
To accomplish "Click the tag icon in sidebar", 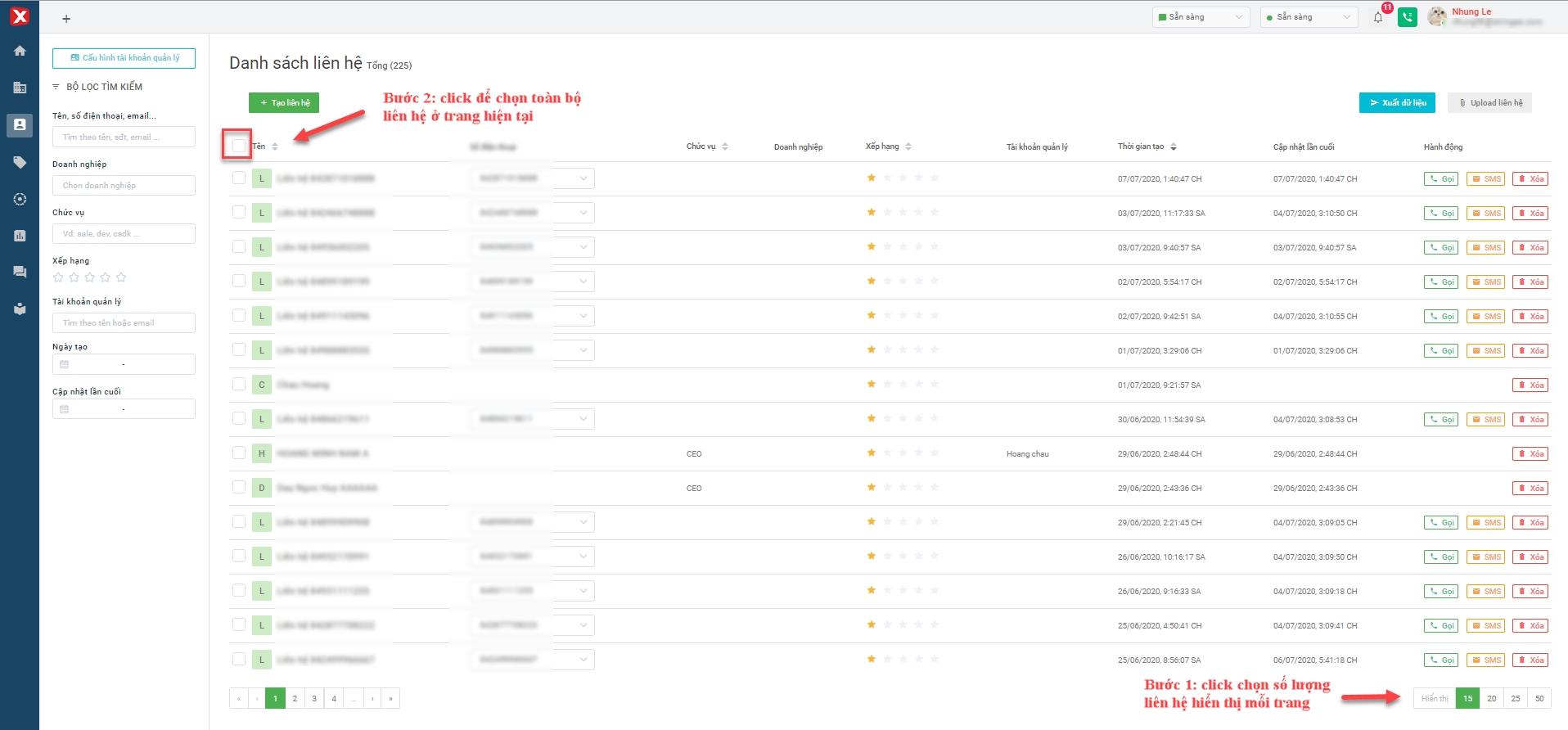I will pyautogui.click(x=20, y=162).
